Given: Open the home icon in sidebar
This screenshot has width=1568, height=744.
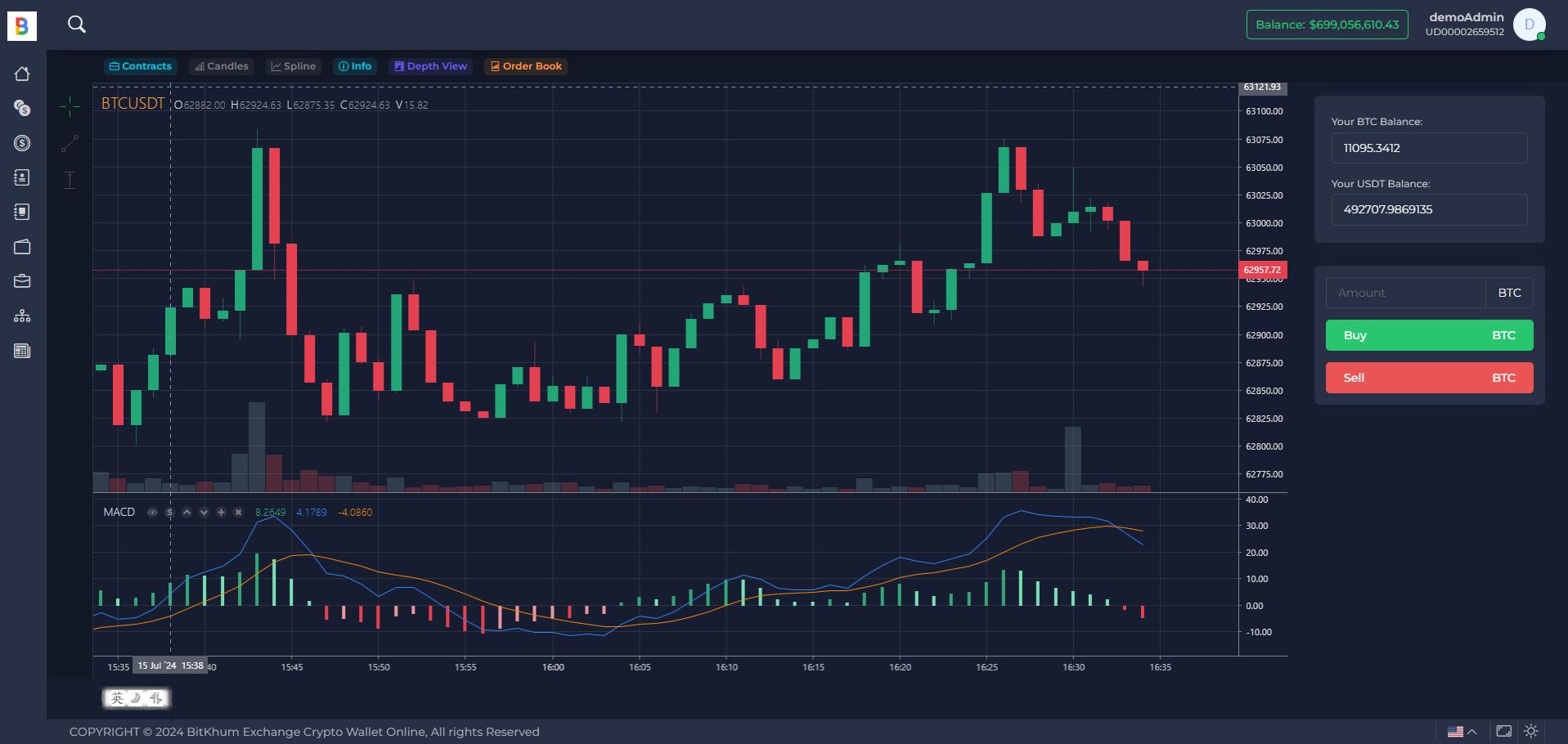Looking at the screenshot, I should [x=22, y=74].
